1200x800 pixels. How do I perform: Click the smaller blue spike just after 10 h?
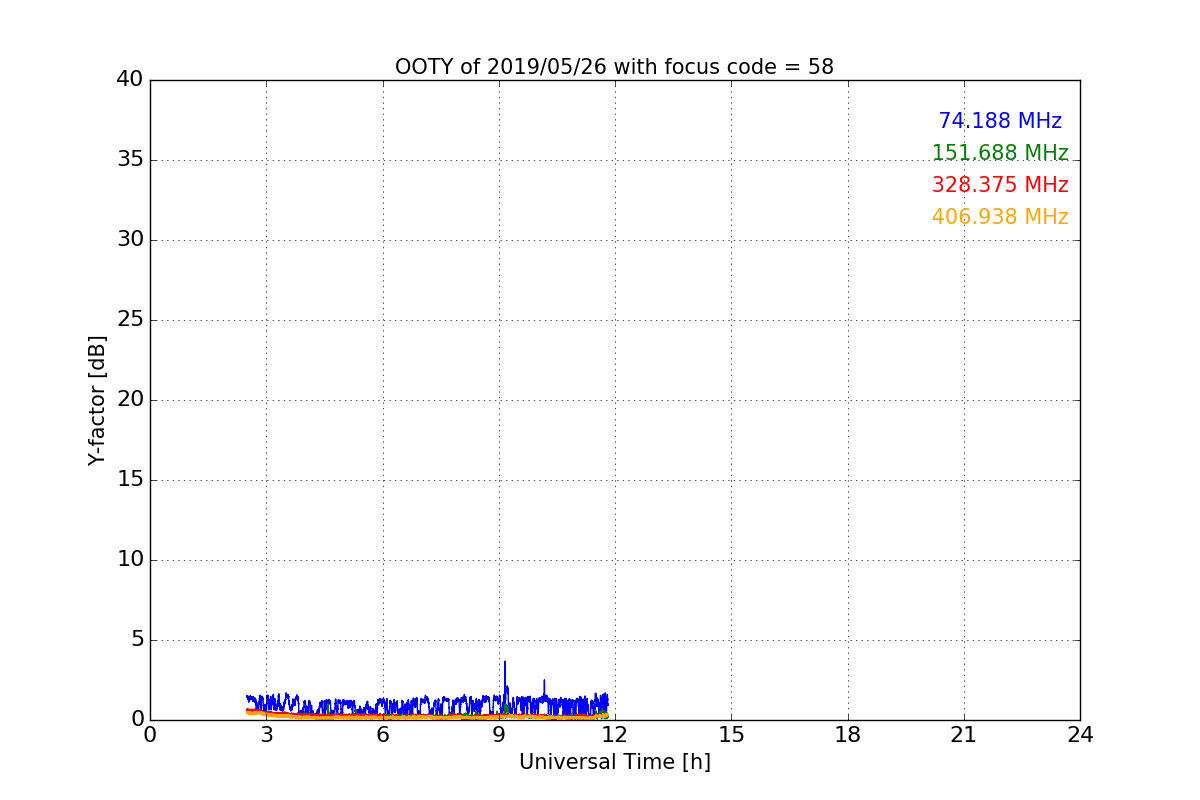[544, 688]
